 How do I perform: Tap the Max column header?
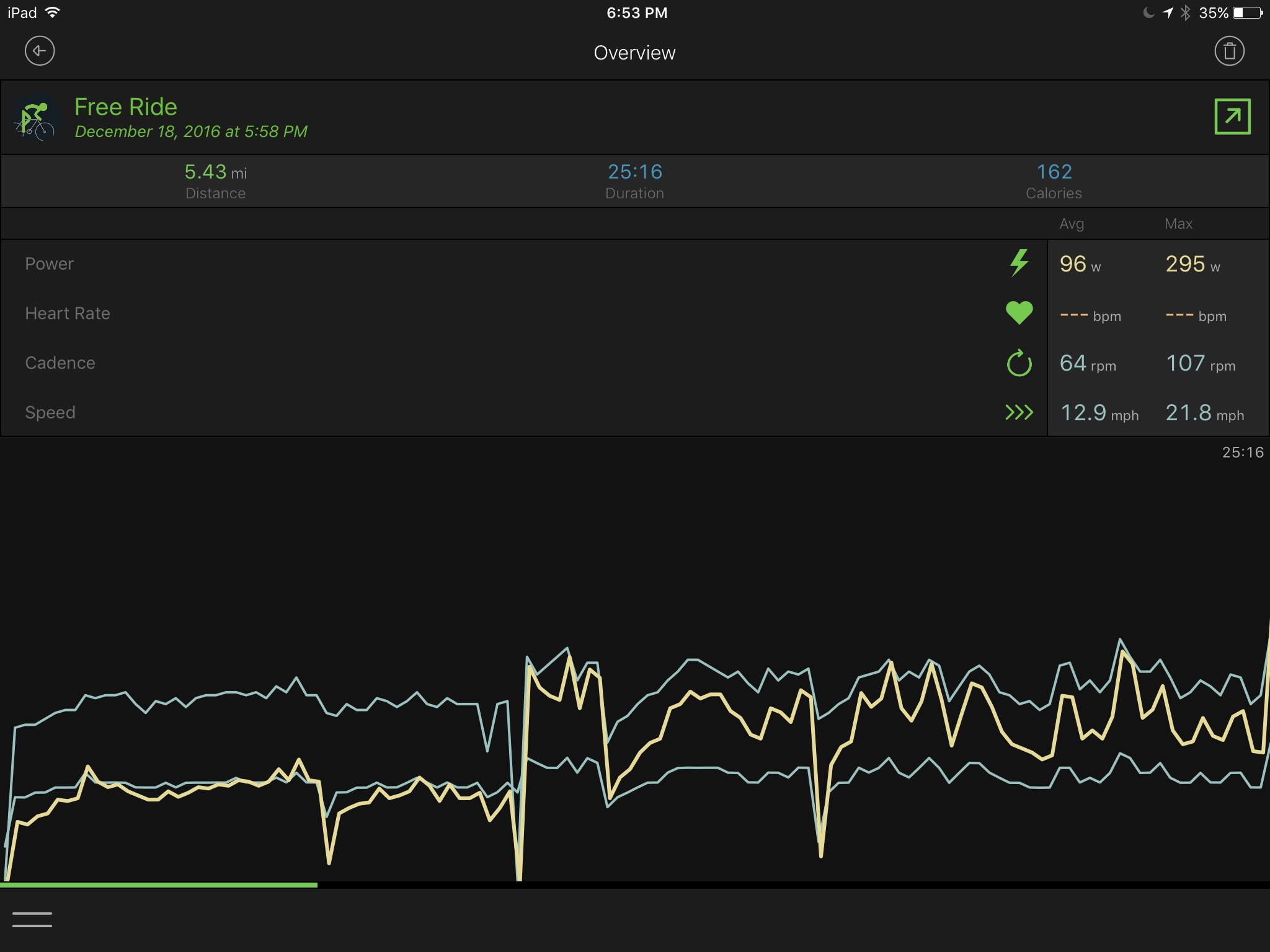[x=1178, y=224]
